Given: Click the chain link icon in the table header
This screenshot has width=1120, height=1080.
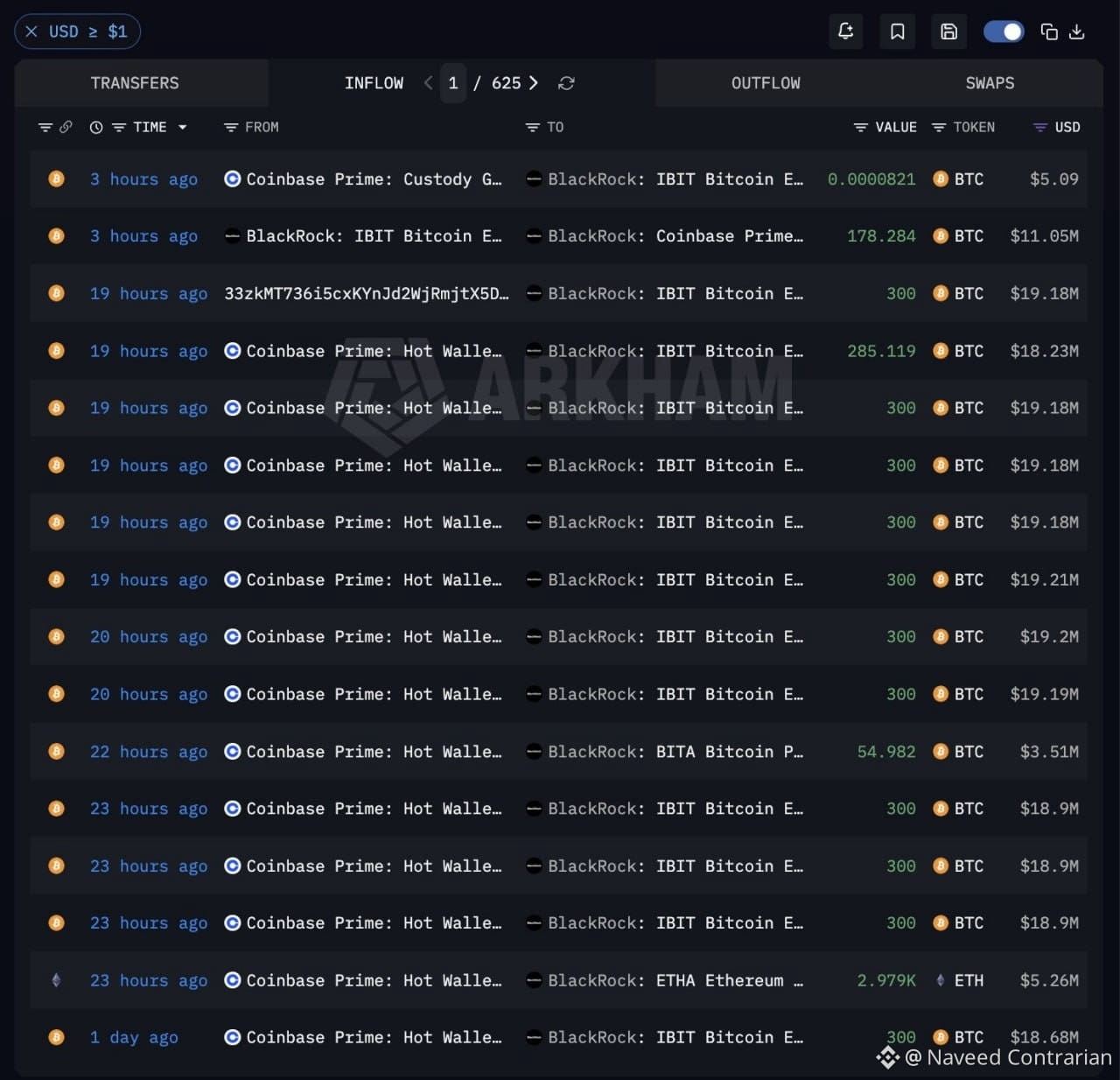Looking at the screenshot, I should point(66,127).
